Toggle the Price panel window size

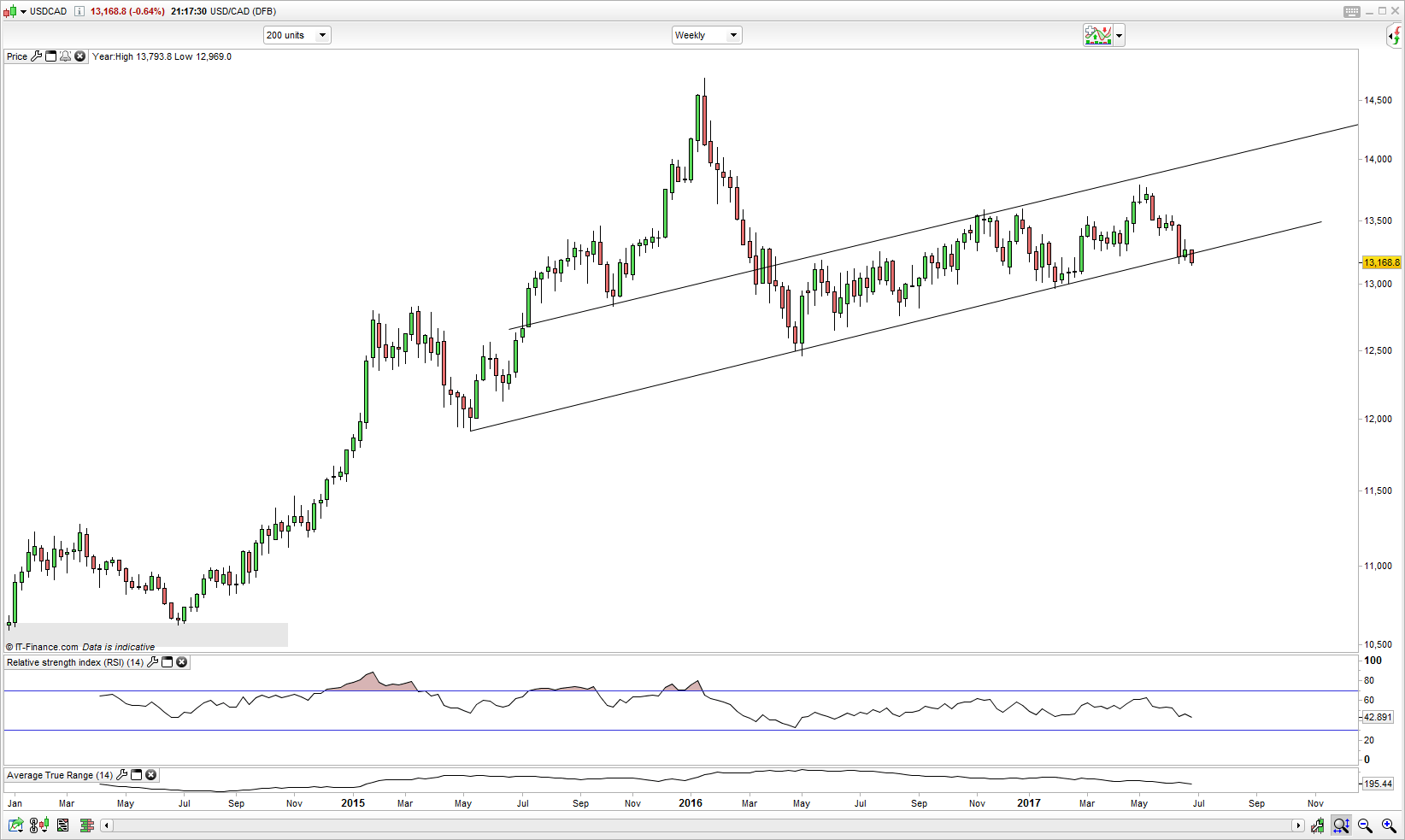[x=50, y=56]
